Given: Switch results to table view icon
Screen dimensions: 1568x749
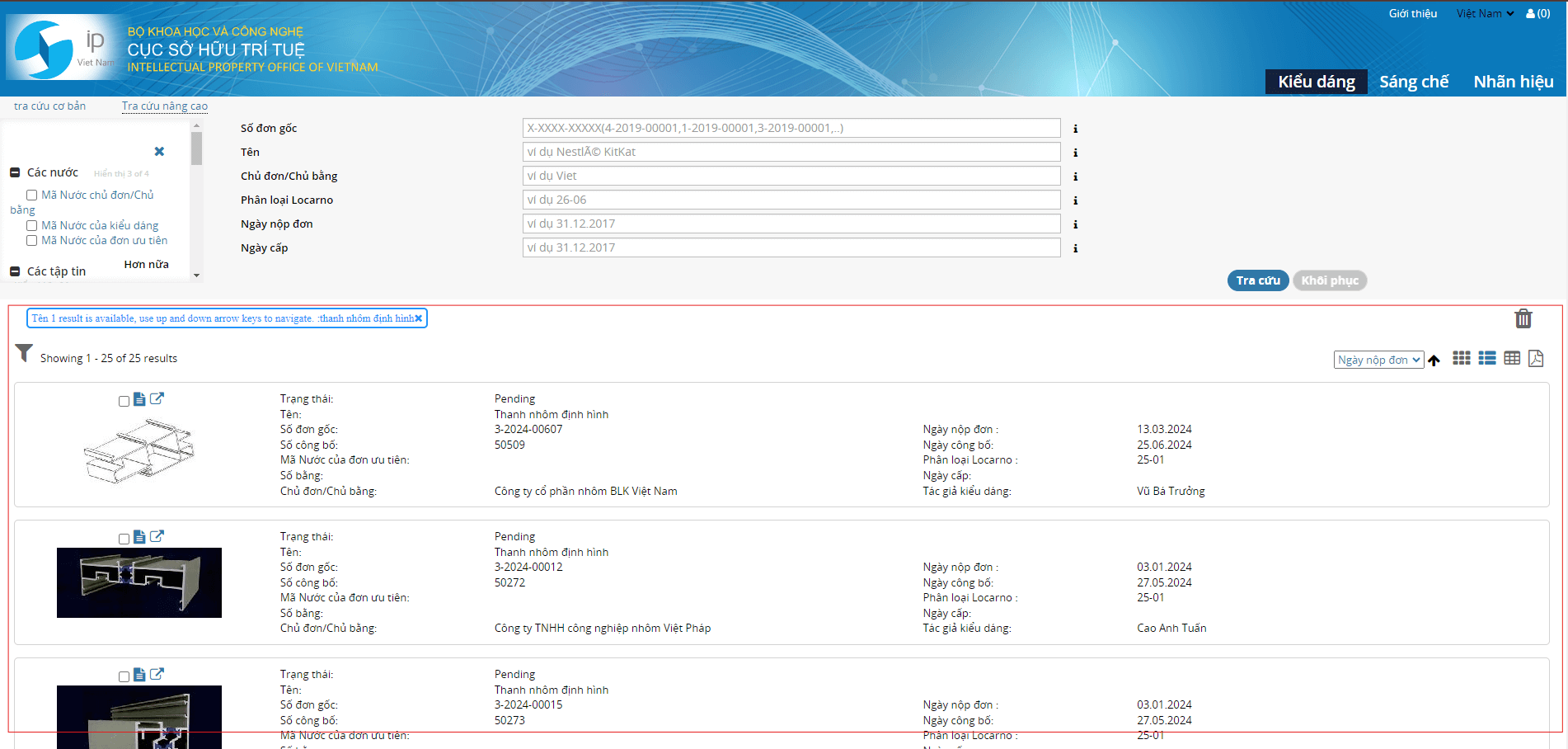Looking at the screenshot, I should 1511,358.
